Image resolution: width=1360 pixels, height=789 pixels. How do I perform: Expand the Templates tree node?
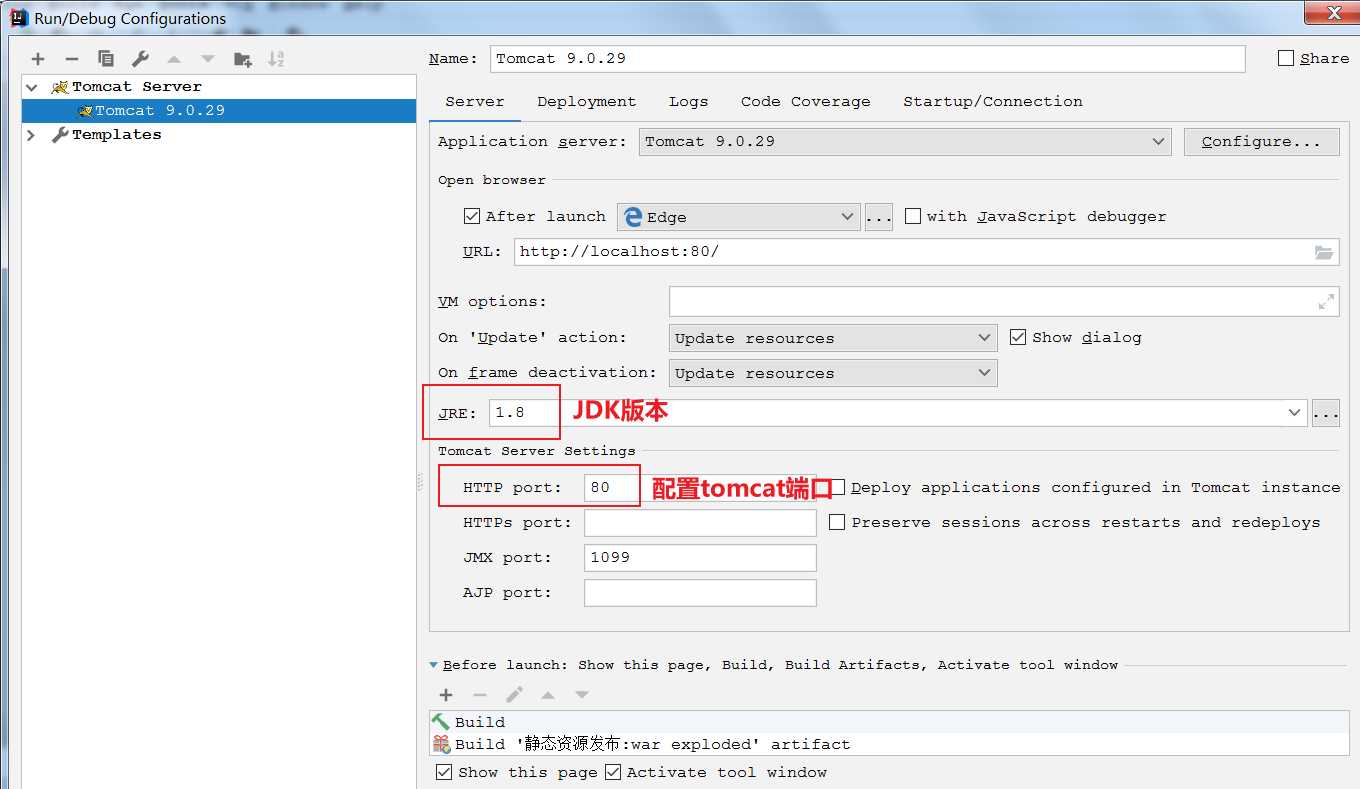32,134
